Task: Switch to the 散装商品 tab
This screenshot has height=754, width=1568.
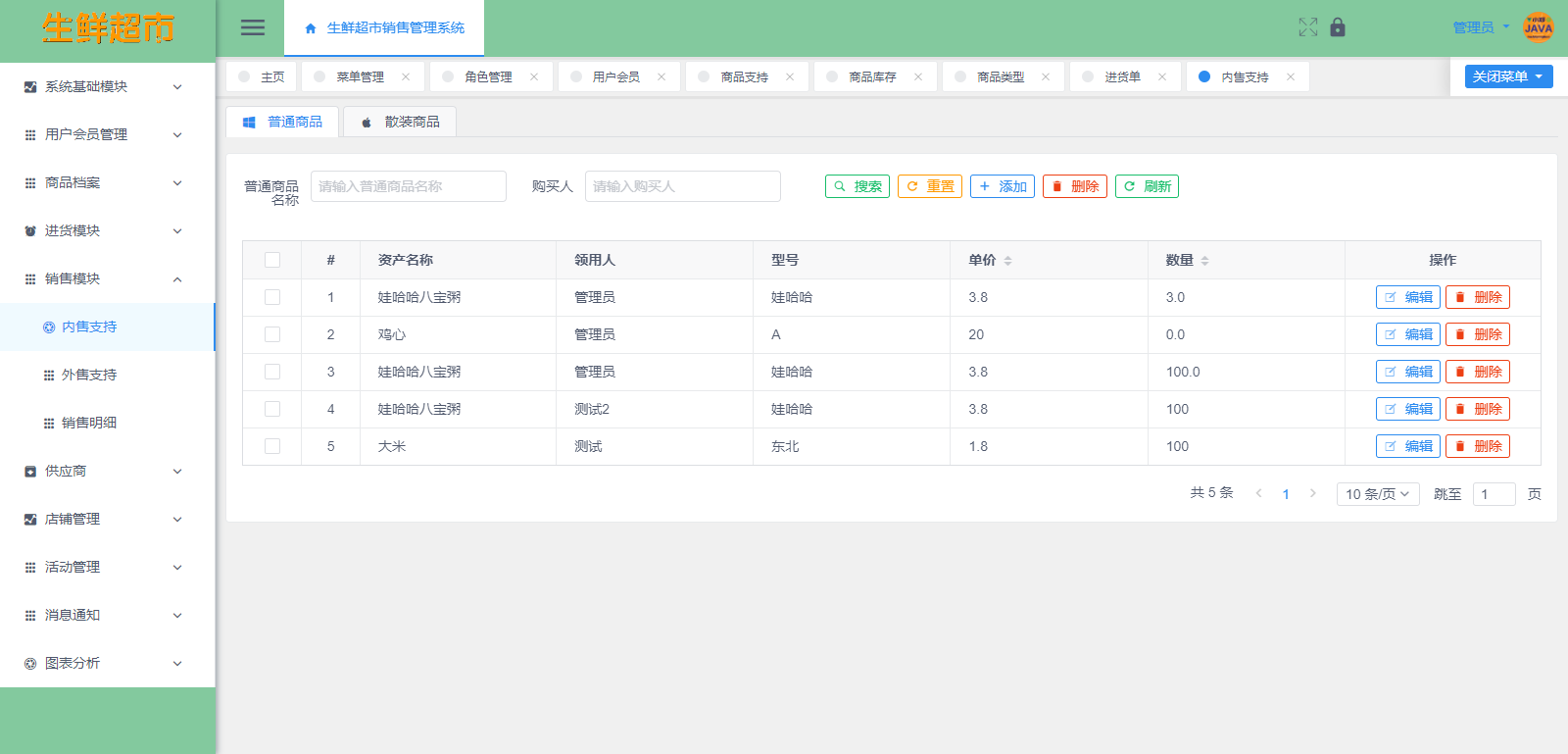Action: coord(400,122)
